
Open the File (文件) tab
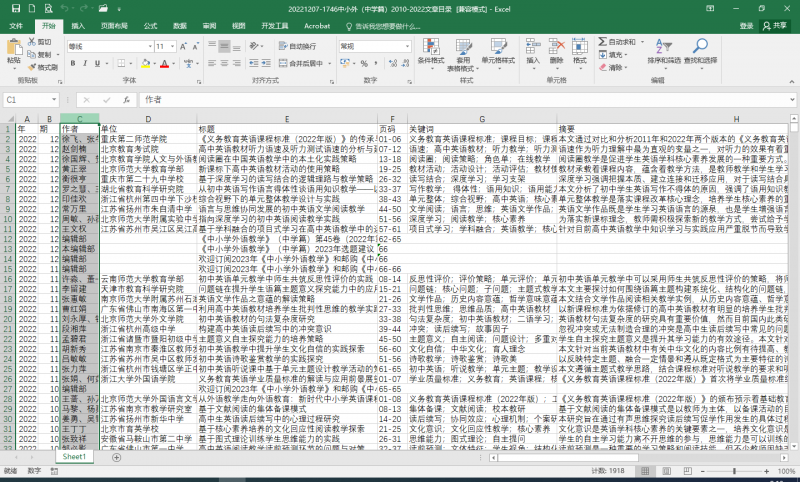pyautogui.click(x=16, y=26)
